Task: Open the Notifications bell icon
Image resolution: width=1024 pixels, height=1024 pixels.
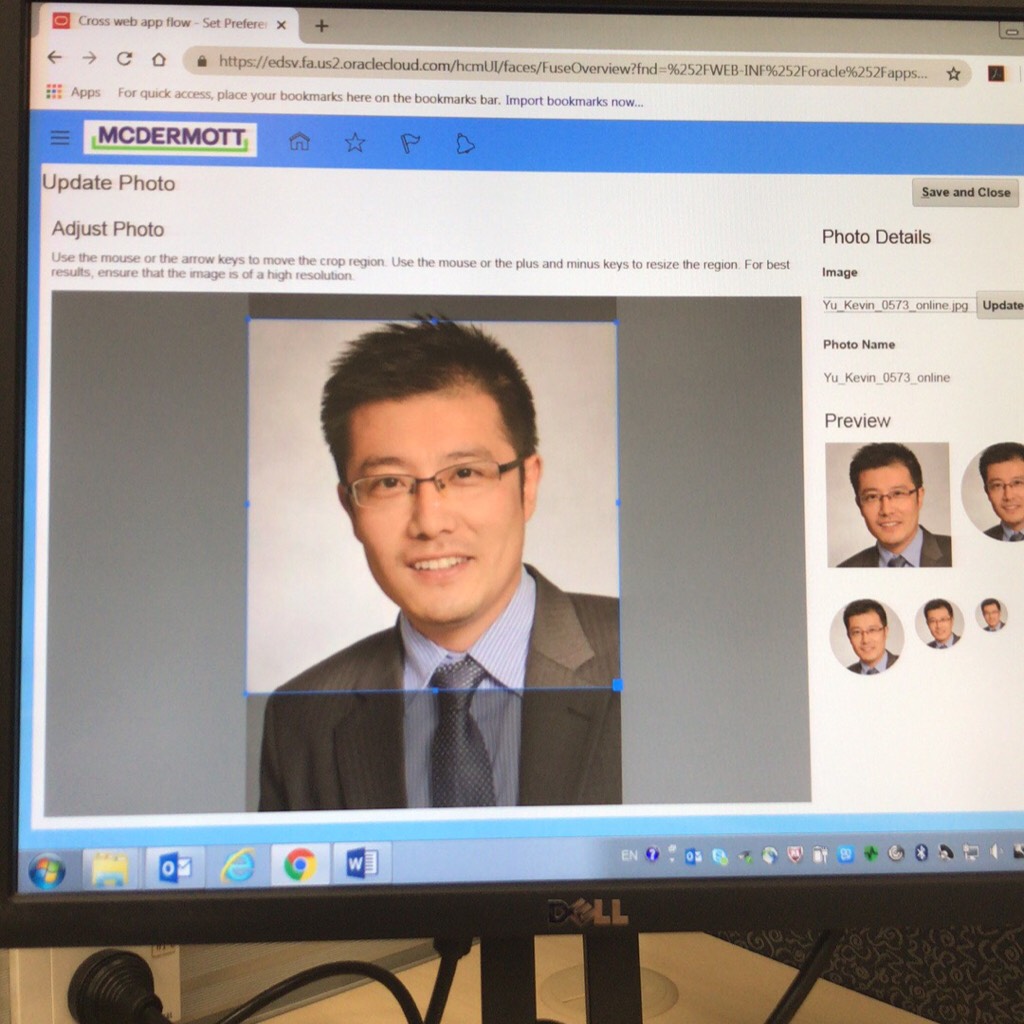Action: click(x=465, y=145)
